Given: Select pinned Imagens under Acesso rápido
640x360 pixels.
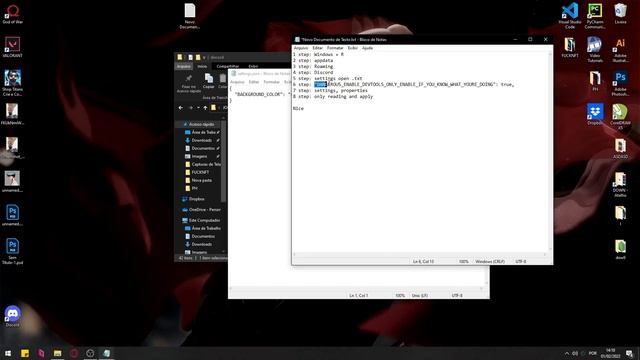Looking at the screenshot, I should 200,156.
